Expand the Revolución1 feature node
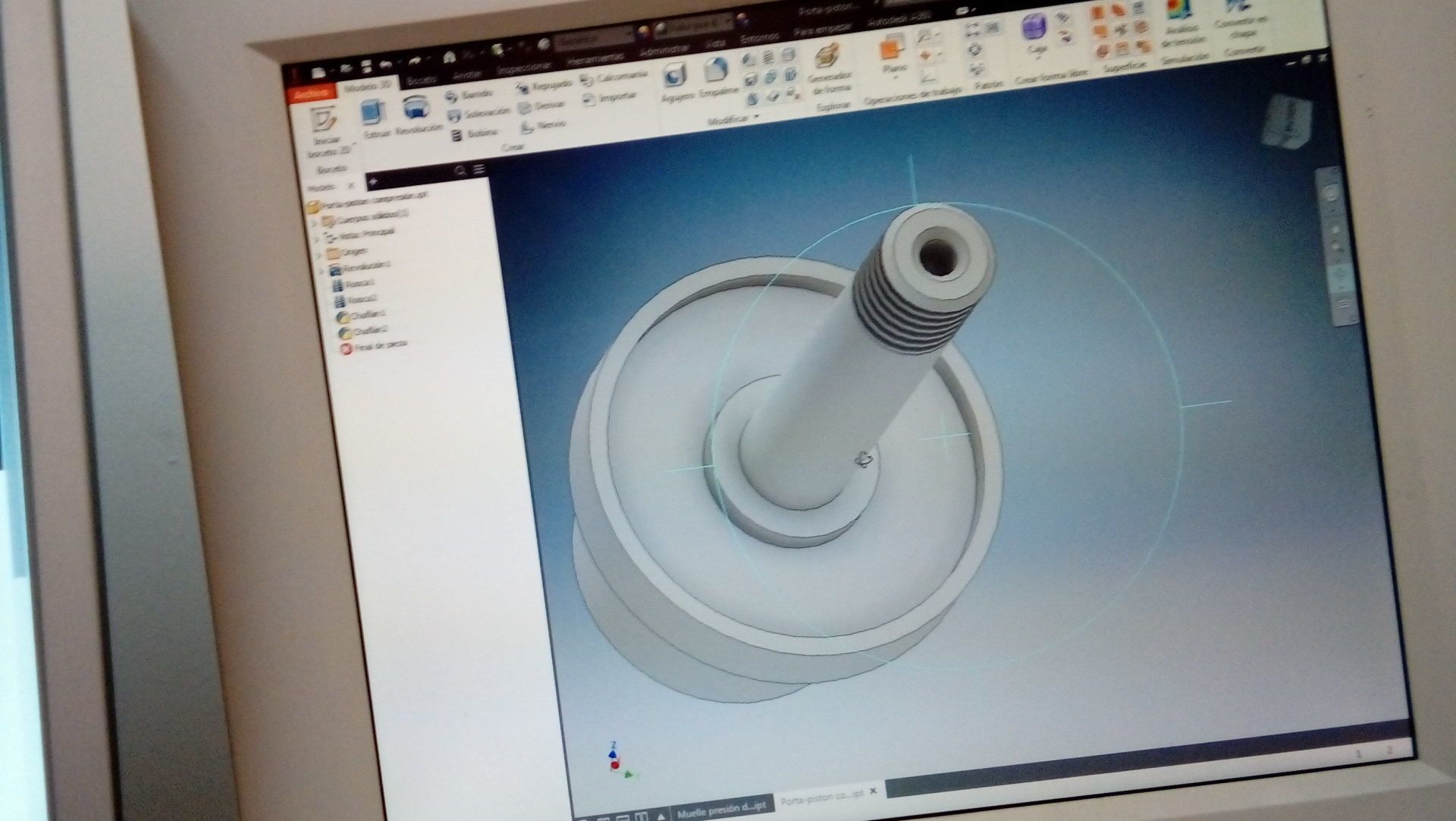1456x821 pixels. pyautogui.click(x=322, y=270)
